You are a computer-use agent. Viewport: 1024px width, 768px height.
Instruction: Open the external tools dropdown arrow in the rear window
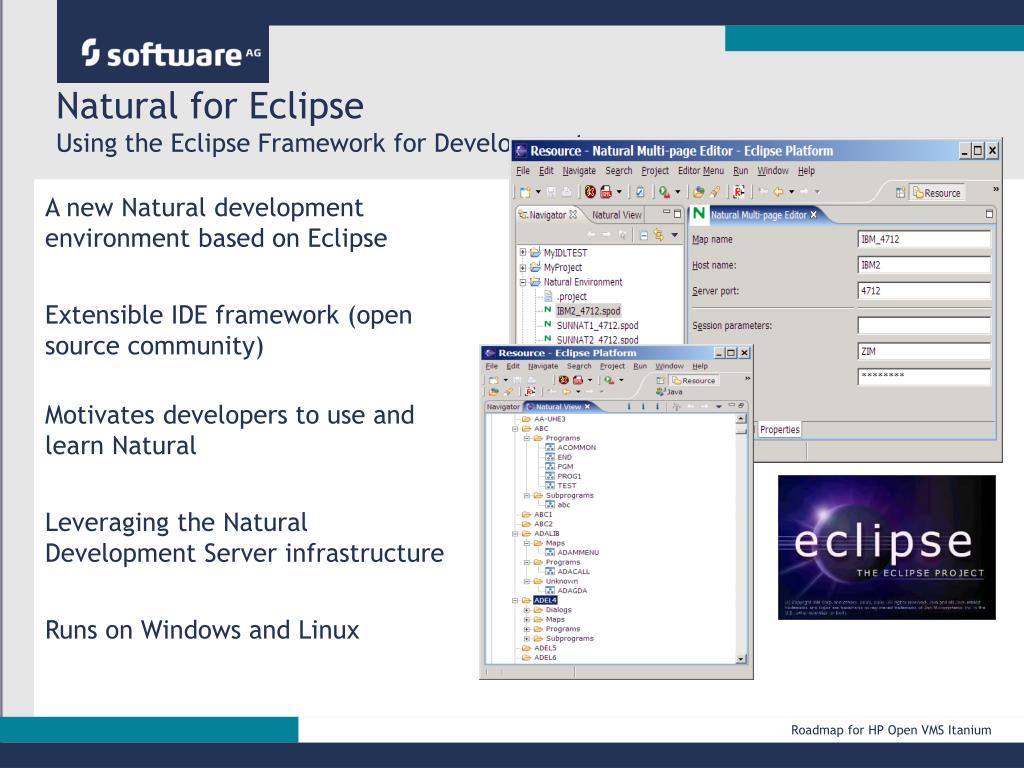(677, 192)
